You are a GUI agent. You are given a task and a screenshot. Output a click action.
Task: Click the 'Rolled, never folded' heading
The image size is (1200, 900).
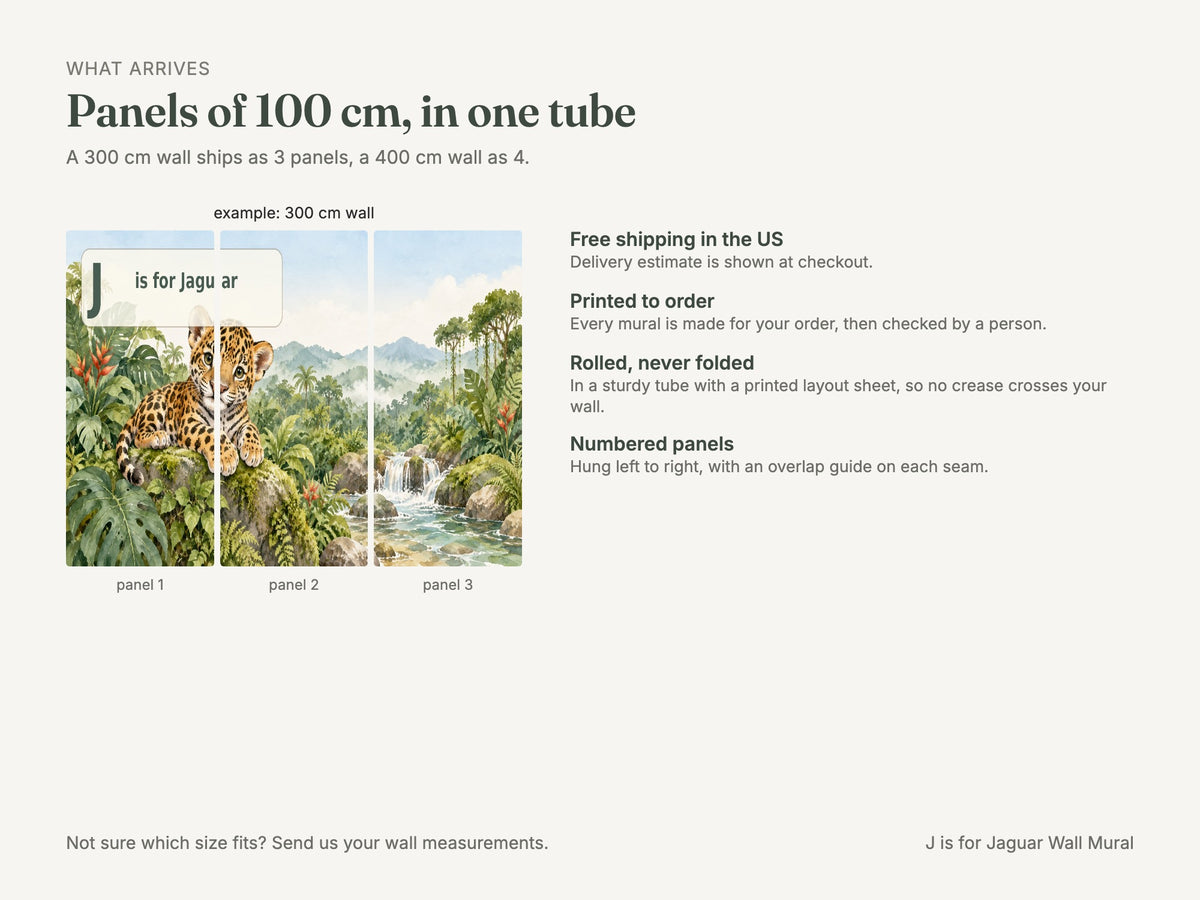pyautogui.click(x=662, y=363)
